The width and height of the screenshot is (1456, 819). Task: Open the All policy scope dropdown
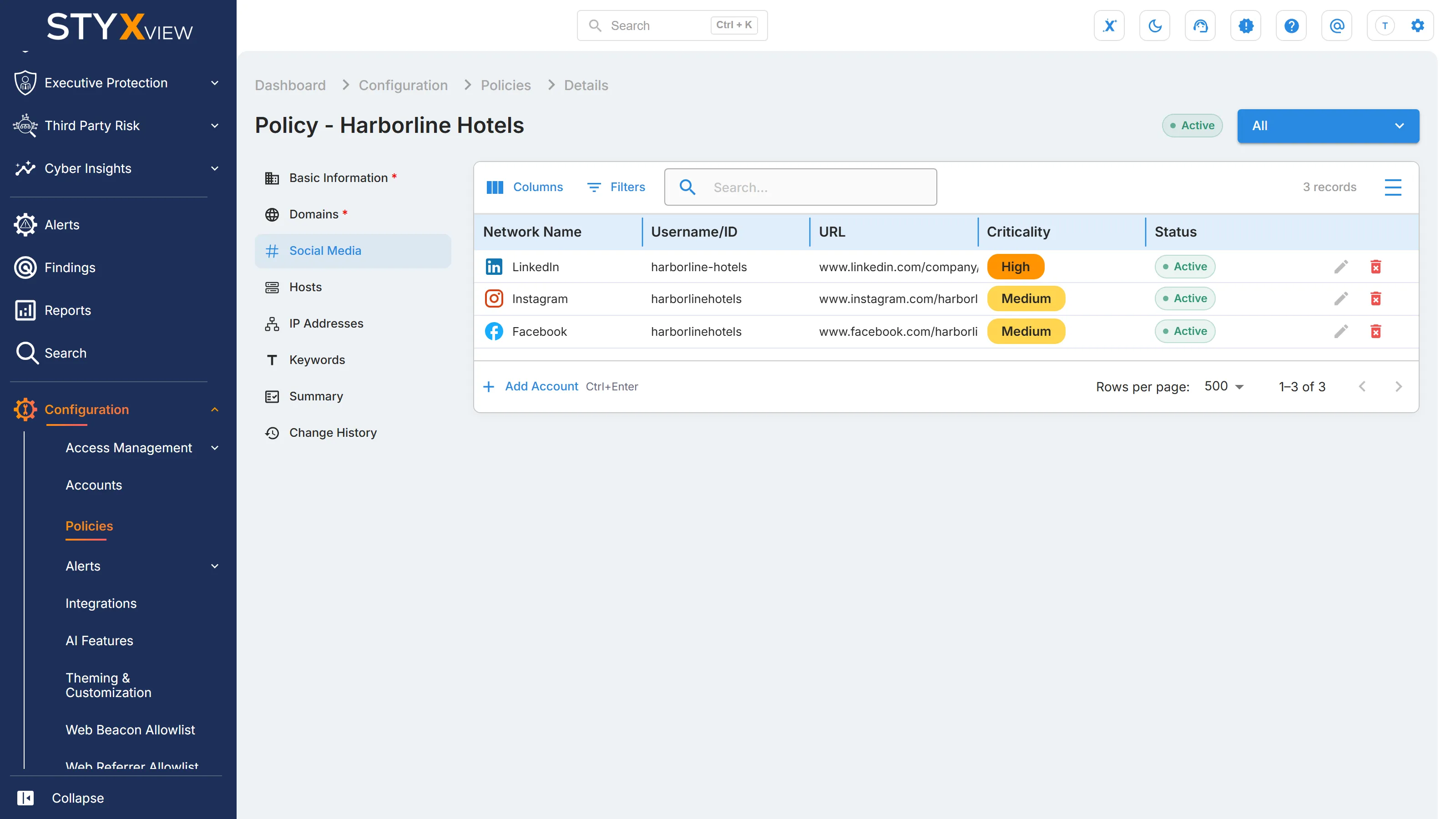point(1328,126)
